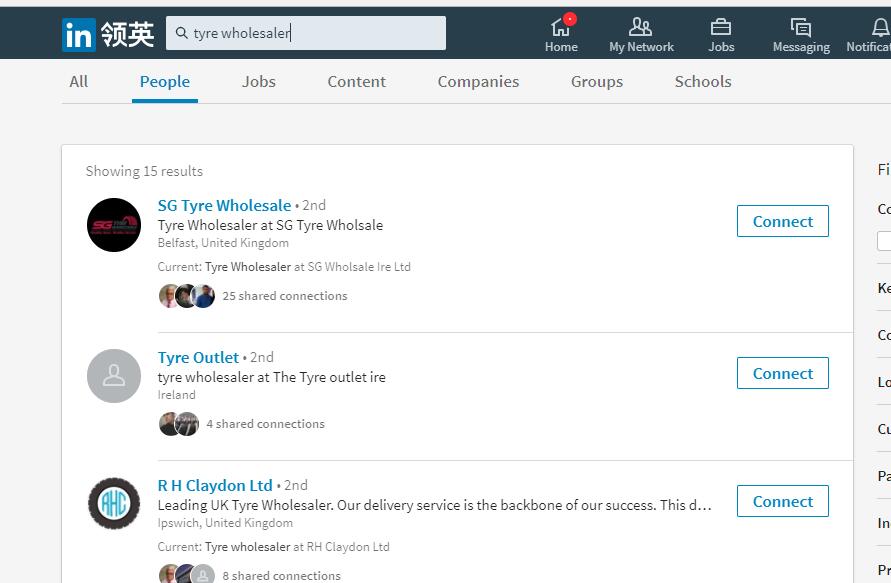Viewport: 891px width, 583px height.
Task: Click 'Ipswich, United Kingdom' location text
Action: click(x=225, y=523)
